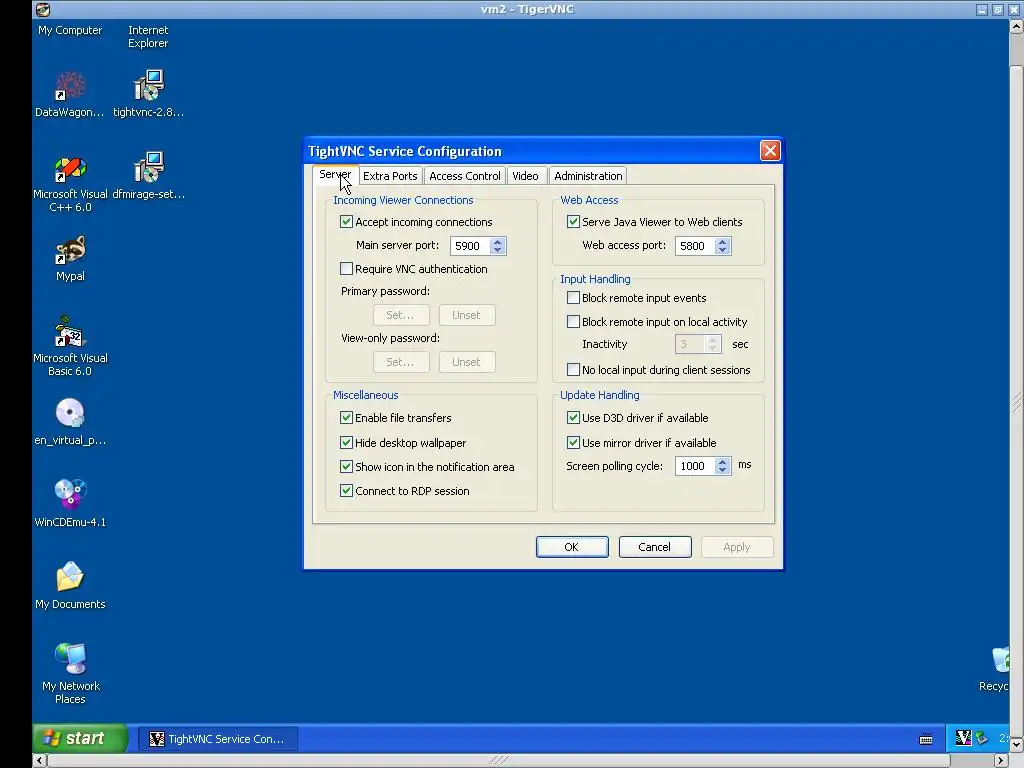Open Internet Explorer desktop shortcut
This screenshot has height=768, width=1024.
pyautogui.click(x=148, y=37)
